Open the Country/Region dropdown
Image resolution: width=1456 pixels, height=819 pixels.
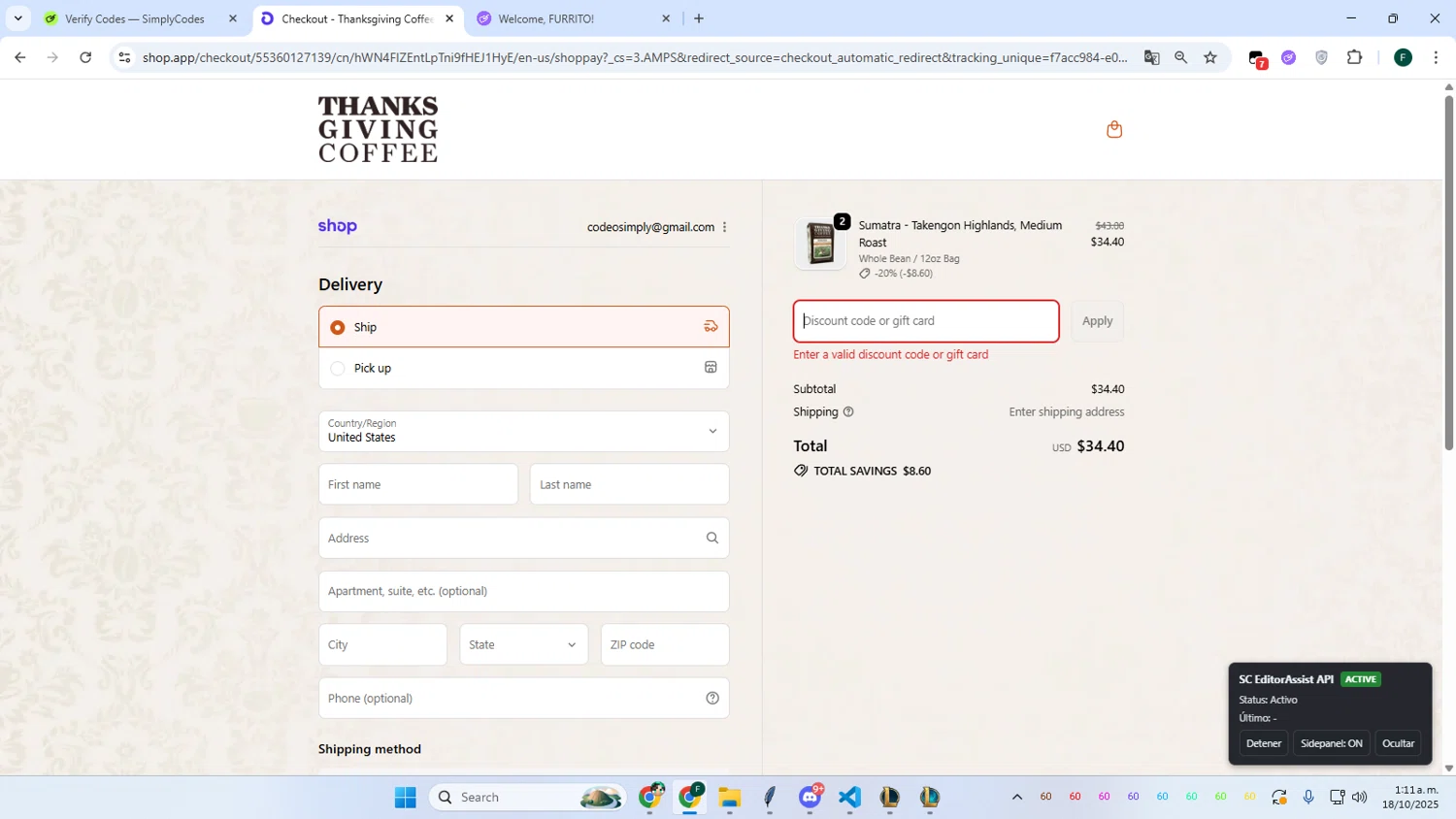pyautogui.click(x=524, y=431)
